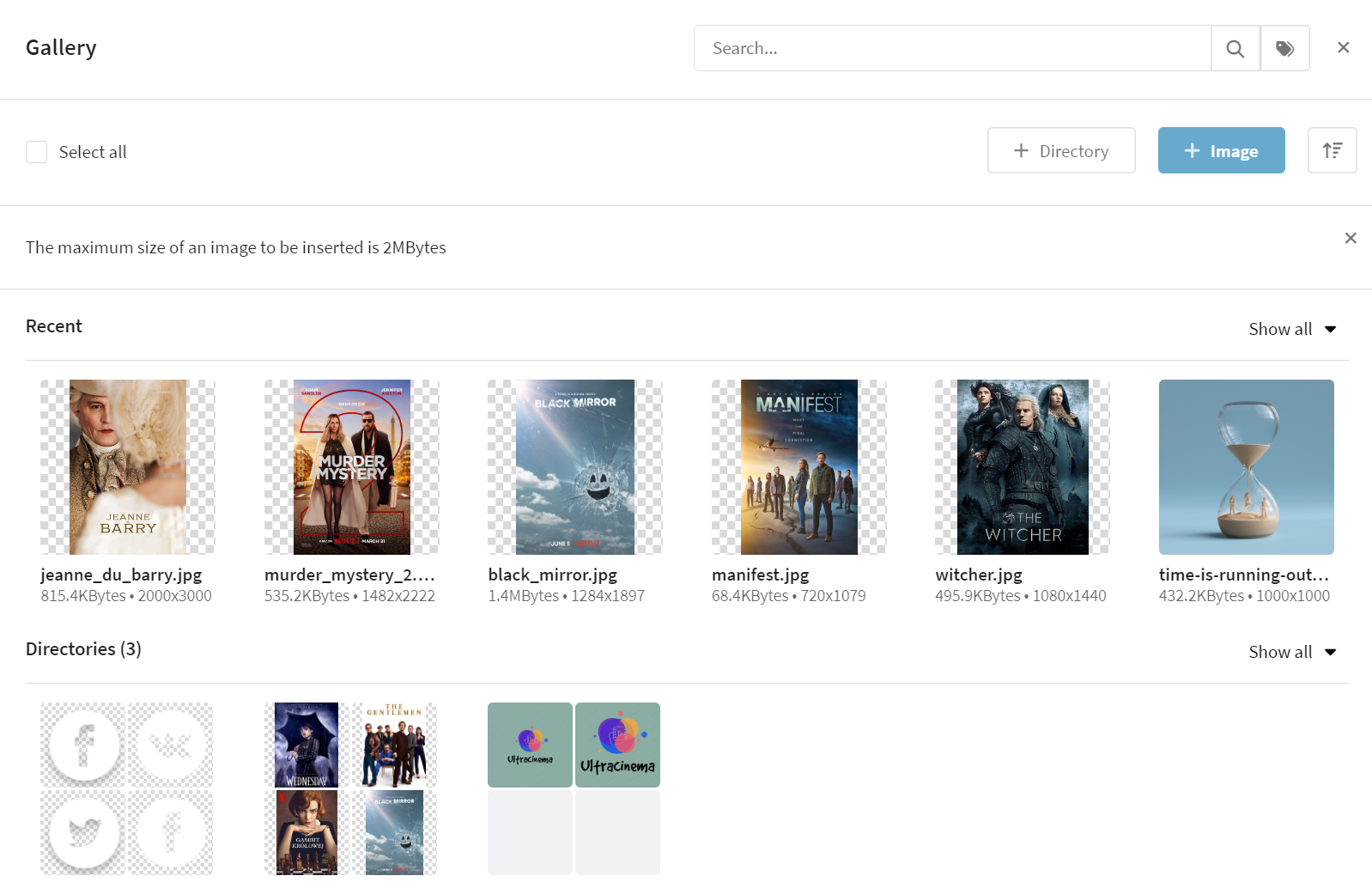Select the Witcher poster thumbnail
Image resolution: width=1372 pixels, height=882 pixels.
coord(1023,467)
